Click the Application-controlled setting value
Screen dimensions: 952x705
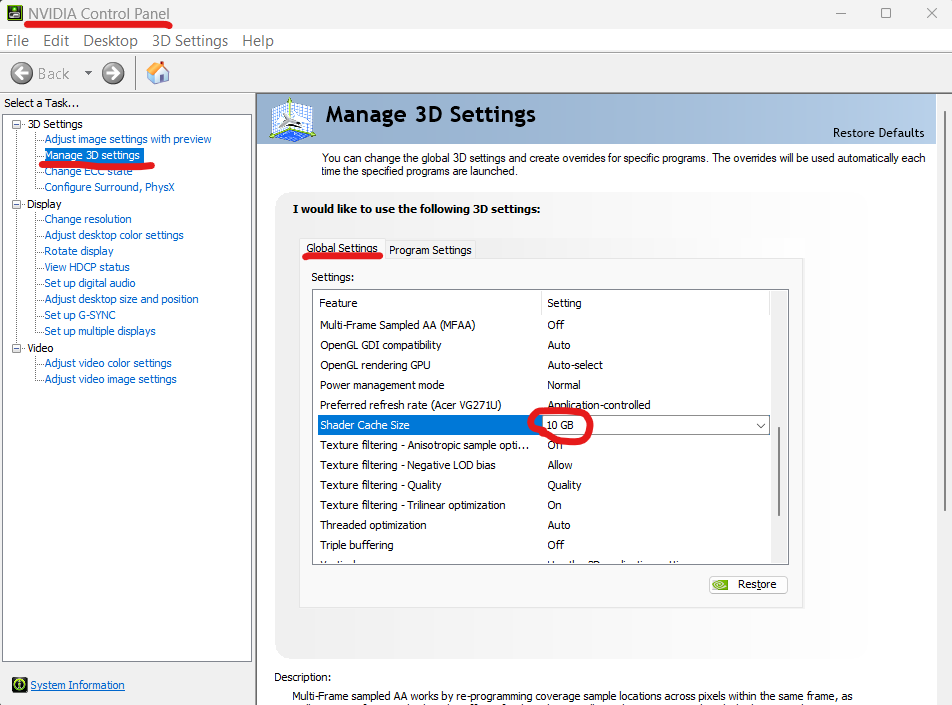(x=599, y=405)
